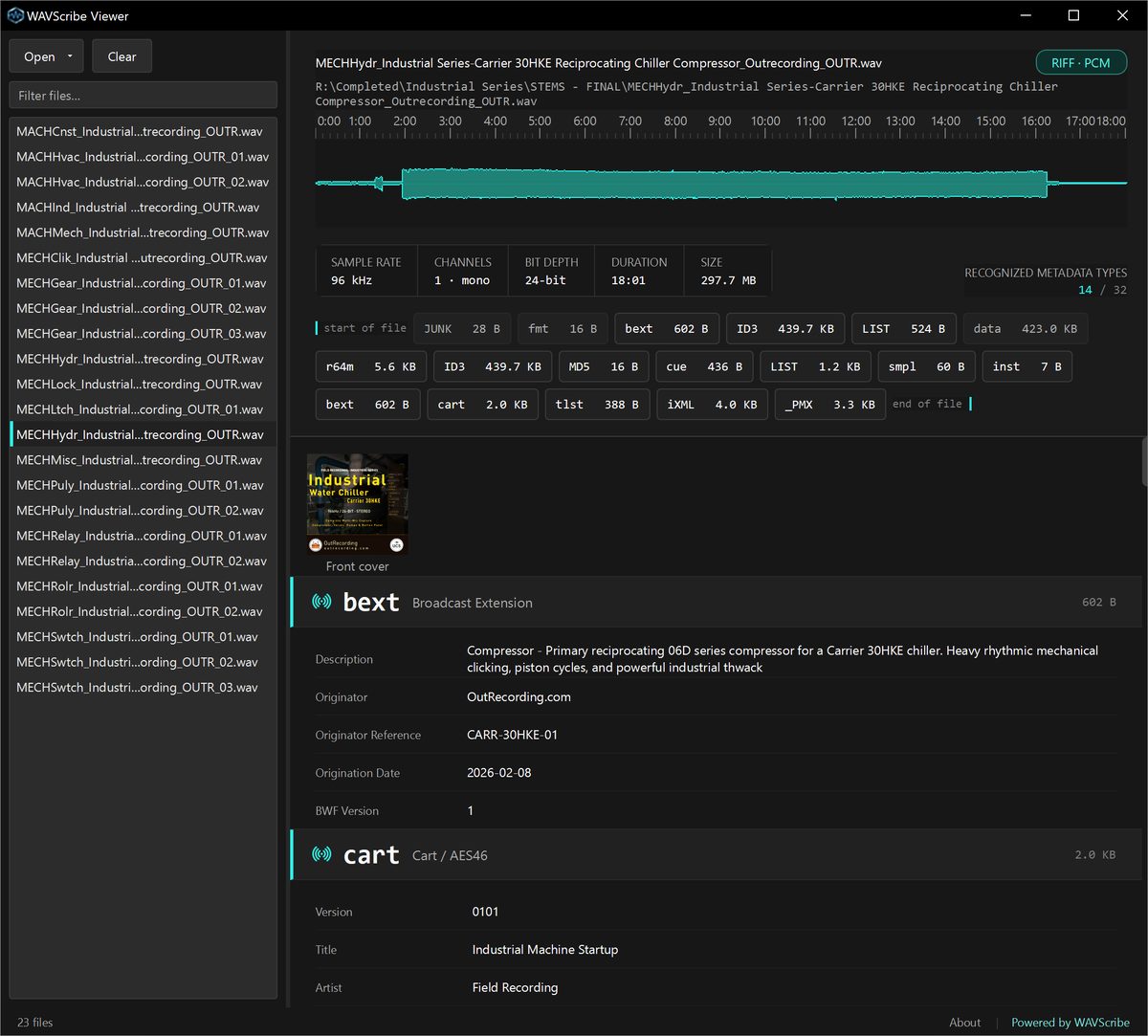This screenshot has height=1036, width=1148.
Task: Select the ID3 chunk beside LIST 524 B
Action: point(785,328)
